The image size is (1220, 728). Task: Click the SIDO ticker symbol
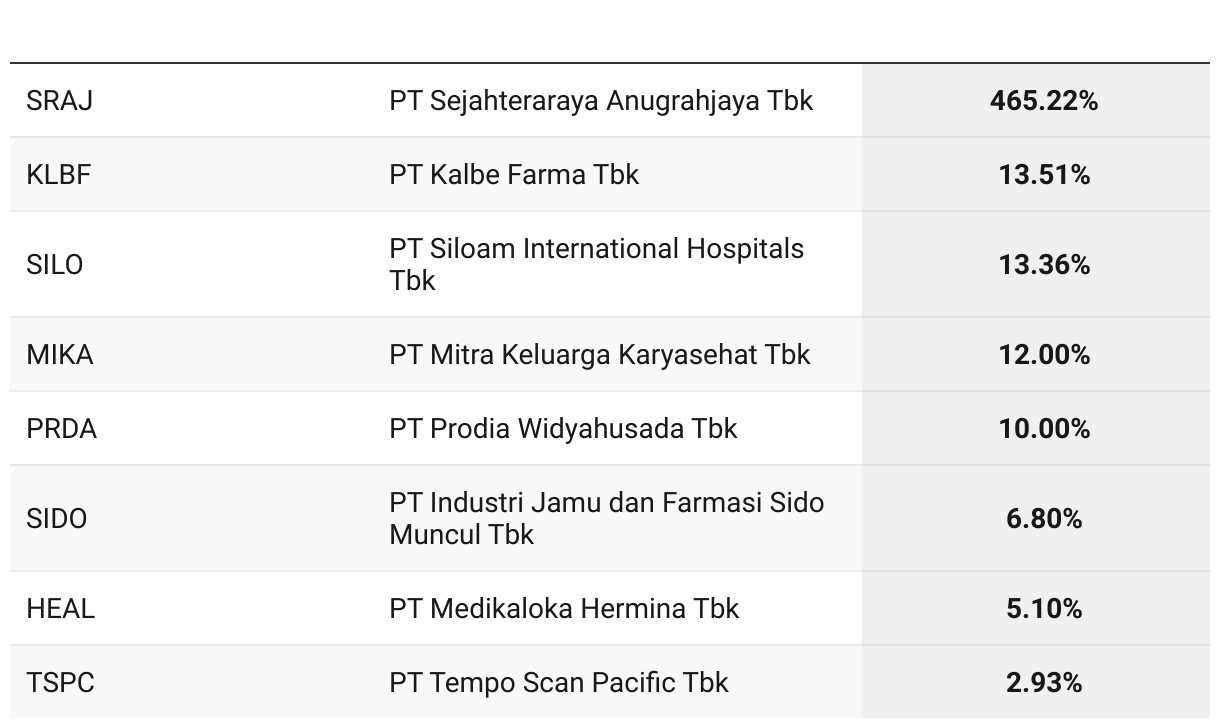tap(56, 519)
